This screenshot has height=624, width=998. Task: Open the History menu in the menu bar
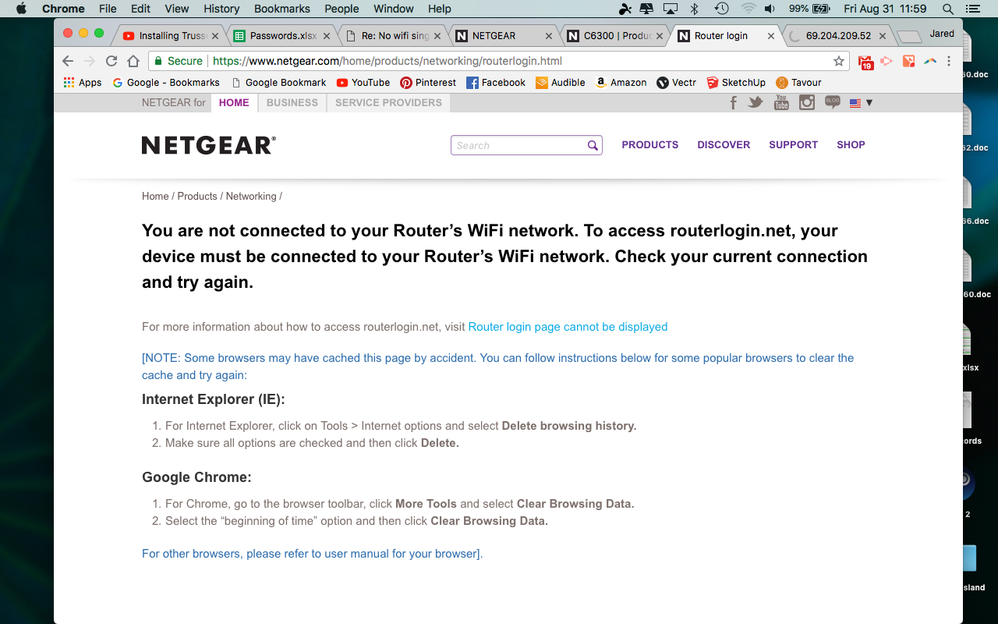pyautogui.click(x=221, y=9)
